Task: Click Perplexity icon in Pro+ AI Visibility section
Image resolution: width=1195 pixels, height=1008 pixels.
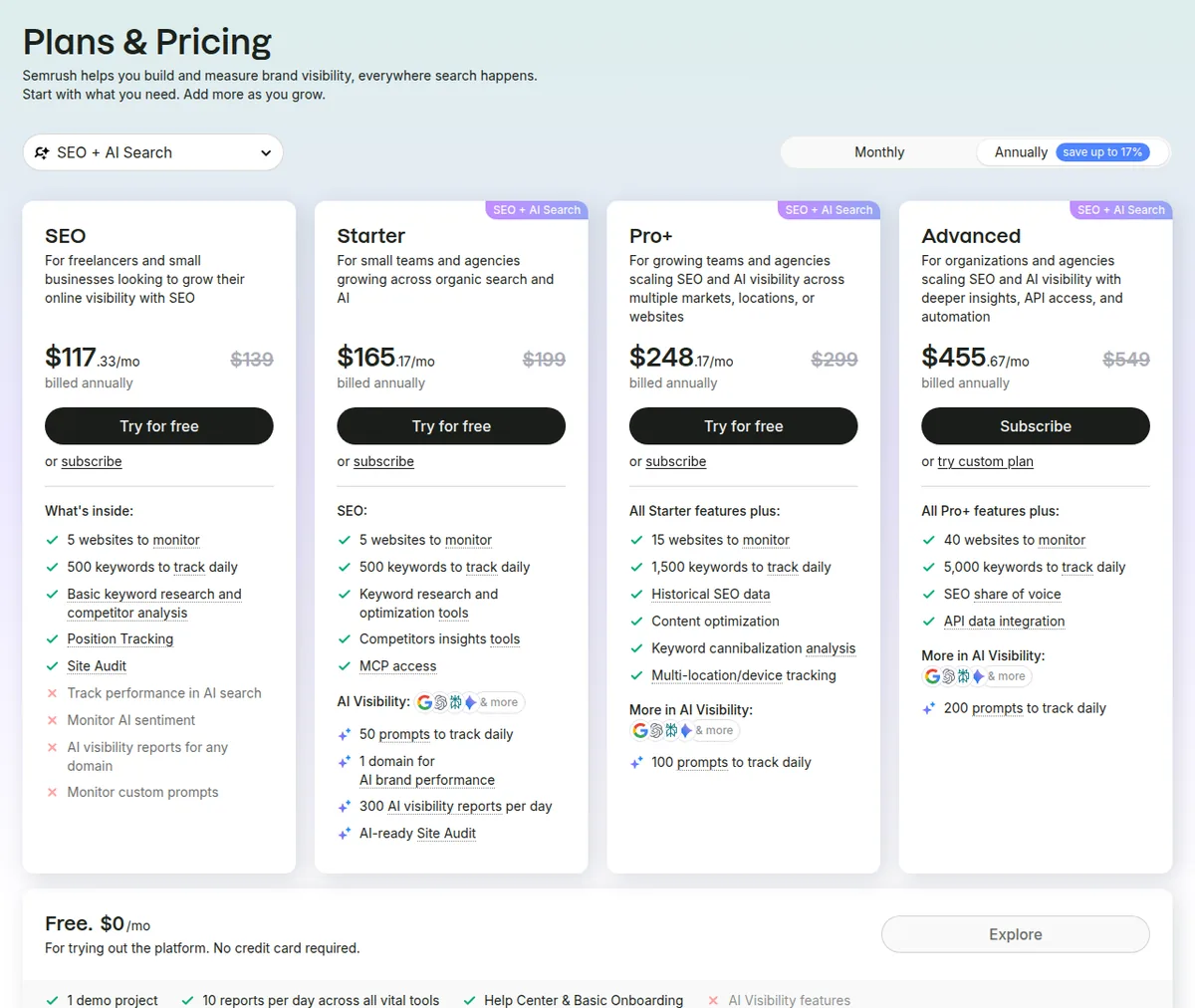Action: pyautogui.click(x=671, y=730)
